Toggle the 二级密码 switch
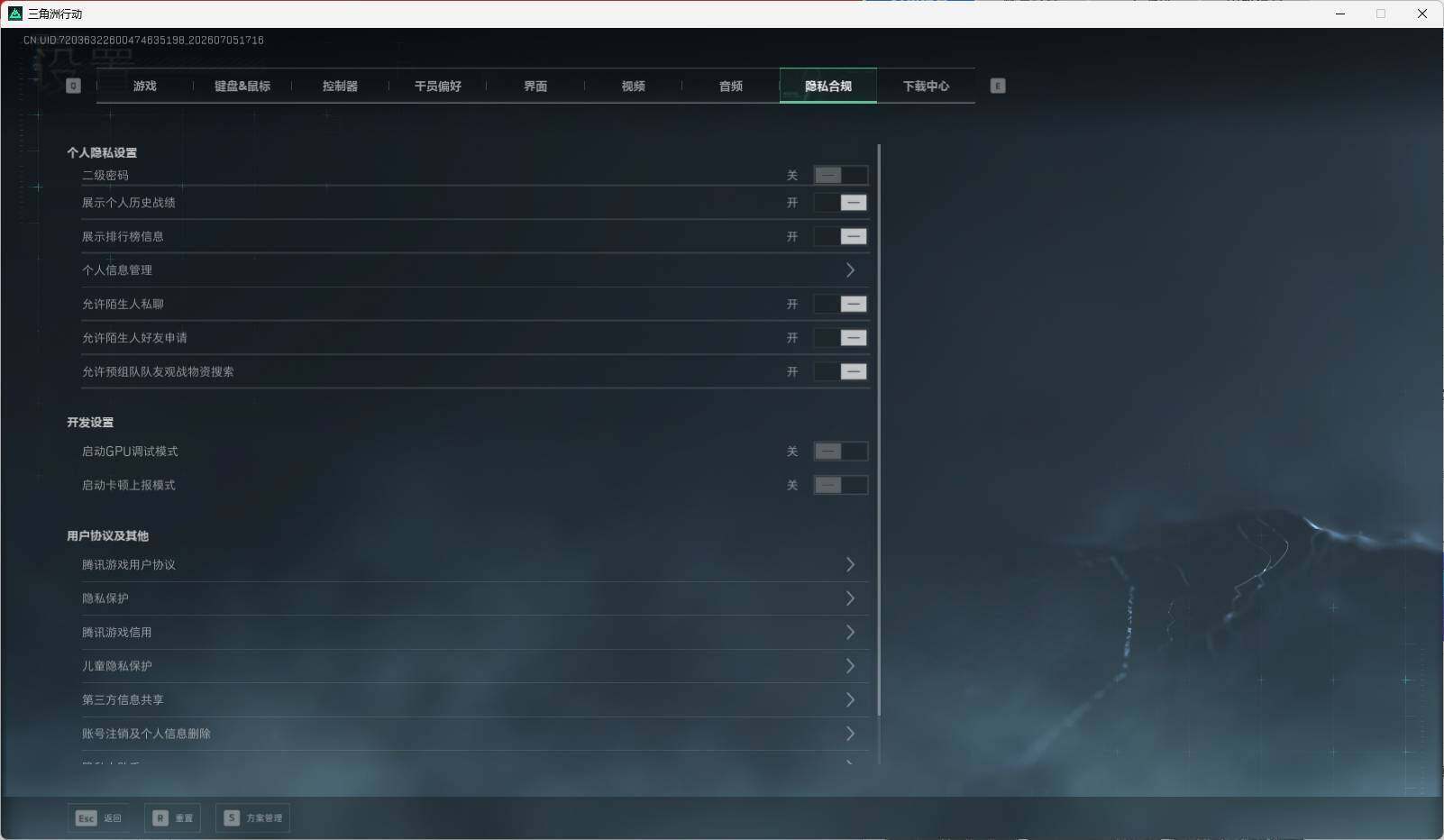The height and width of the screenshot is (840, 1444). [x=840, y=175]
